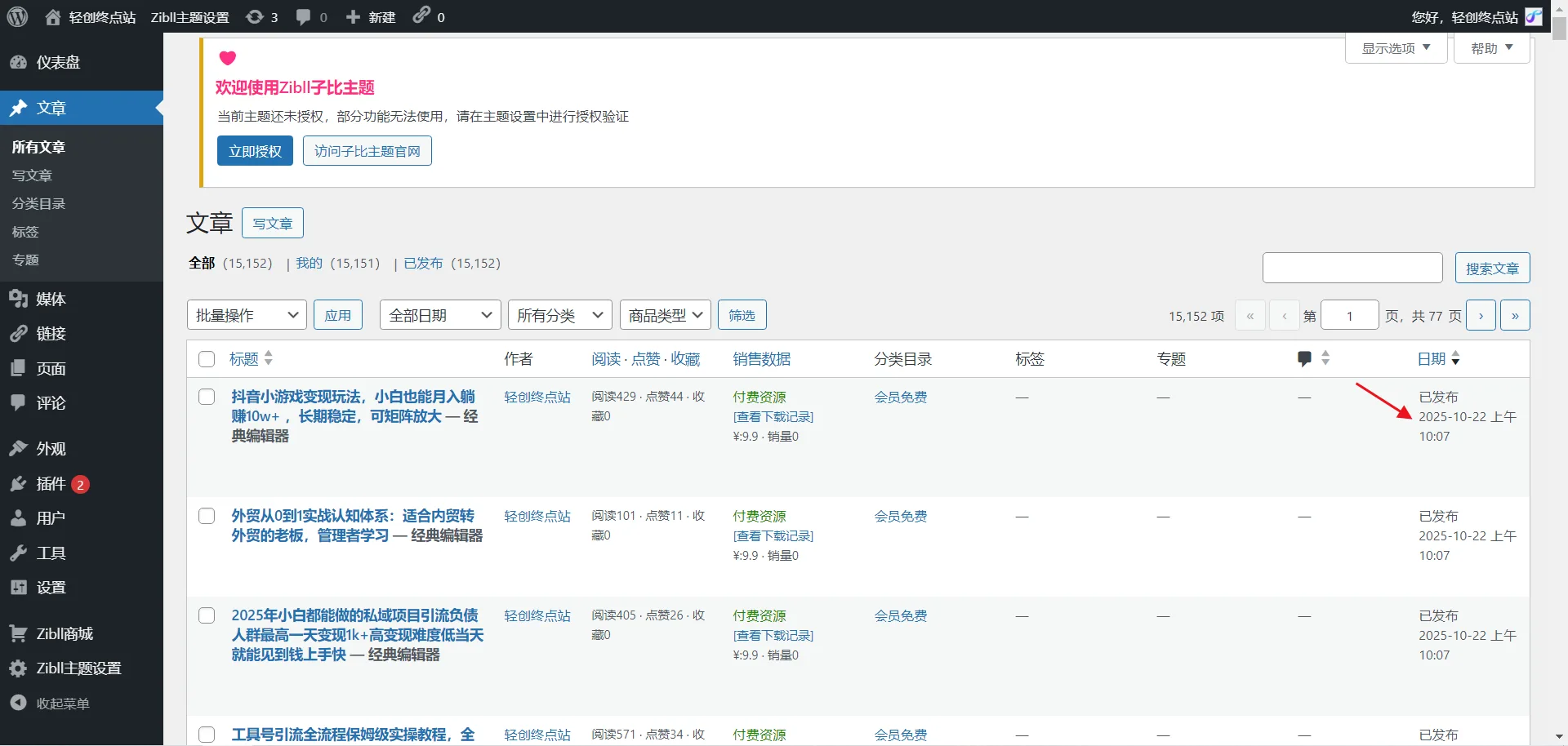Select the 外贸从0到1 post checkbox
The width and height of the screenshot is (1568, 746).
(207, 516)
